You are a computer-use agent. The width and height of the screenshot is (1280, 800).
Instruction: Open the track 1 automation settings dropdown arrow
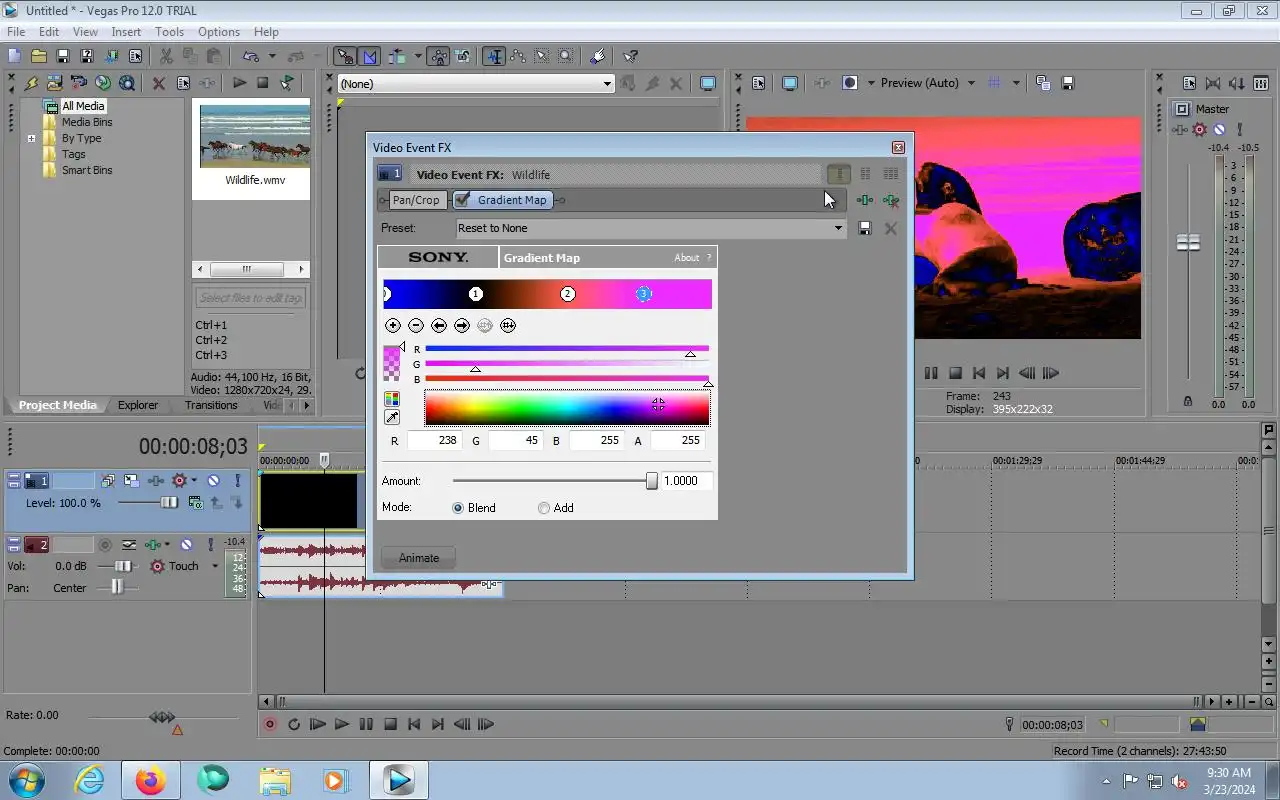194,481
